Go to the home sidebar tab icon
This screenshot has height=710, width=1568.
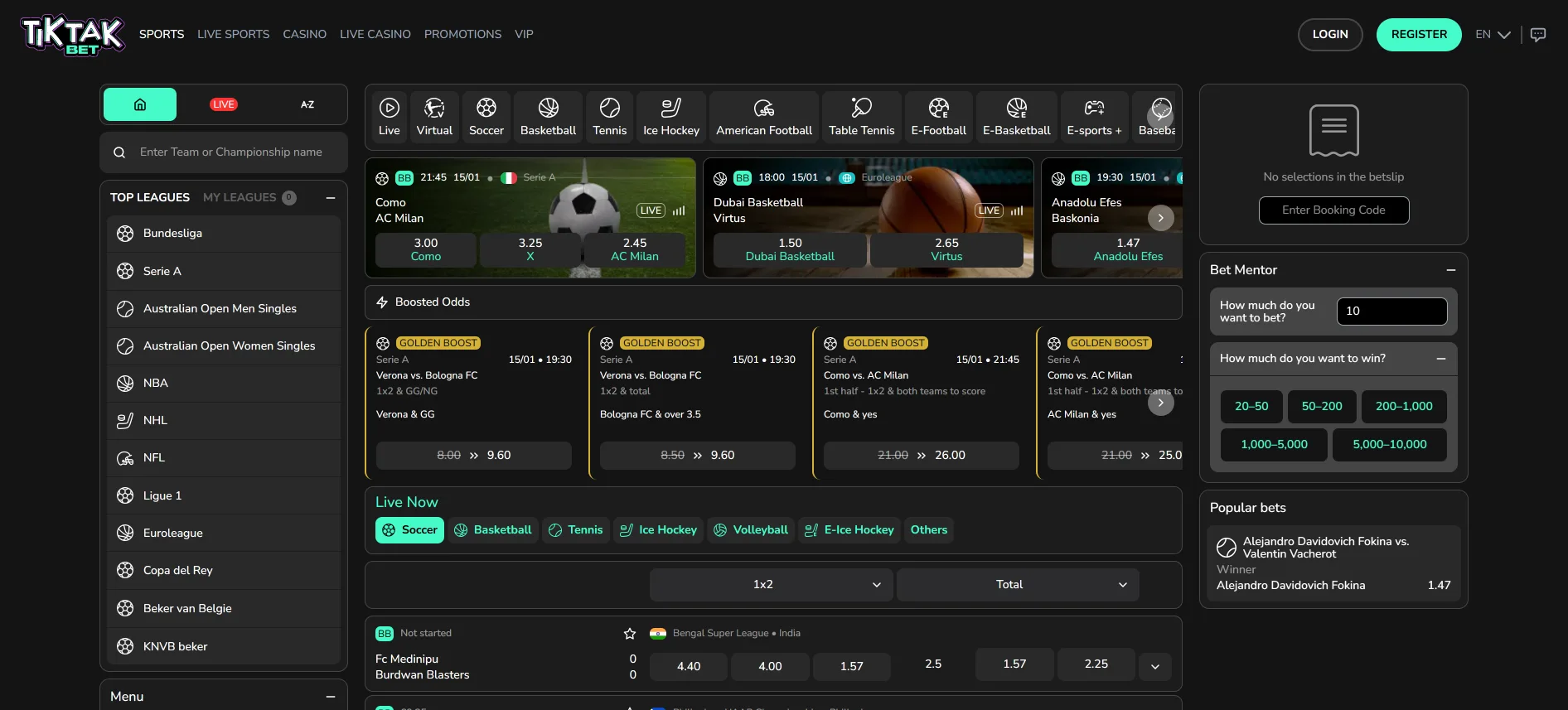click(140, 104)
